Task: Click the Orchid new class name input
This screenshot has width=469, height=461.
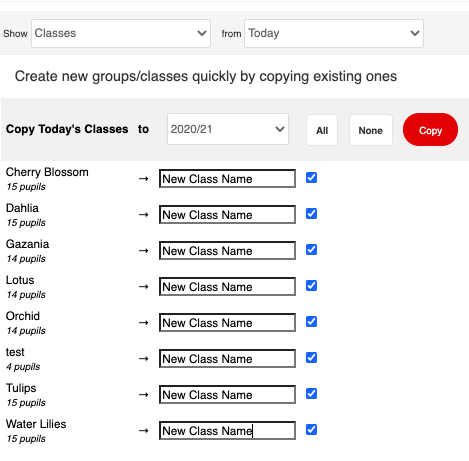Action: [x=227, y=323]
